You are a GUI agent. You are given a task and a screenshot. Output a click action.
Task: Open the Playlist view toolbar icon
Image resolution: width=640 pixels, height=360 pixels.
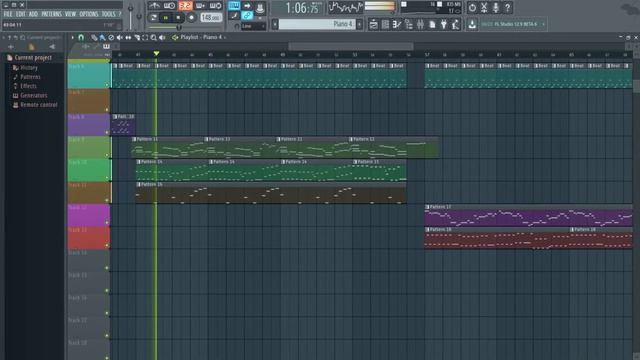(x=373, y=24)
